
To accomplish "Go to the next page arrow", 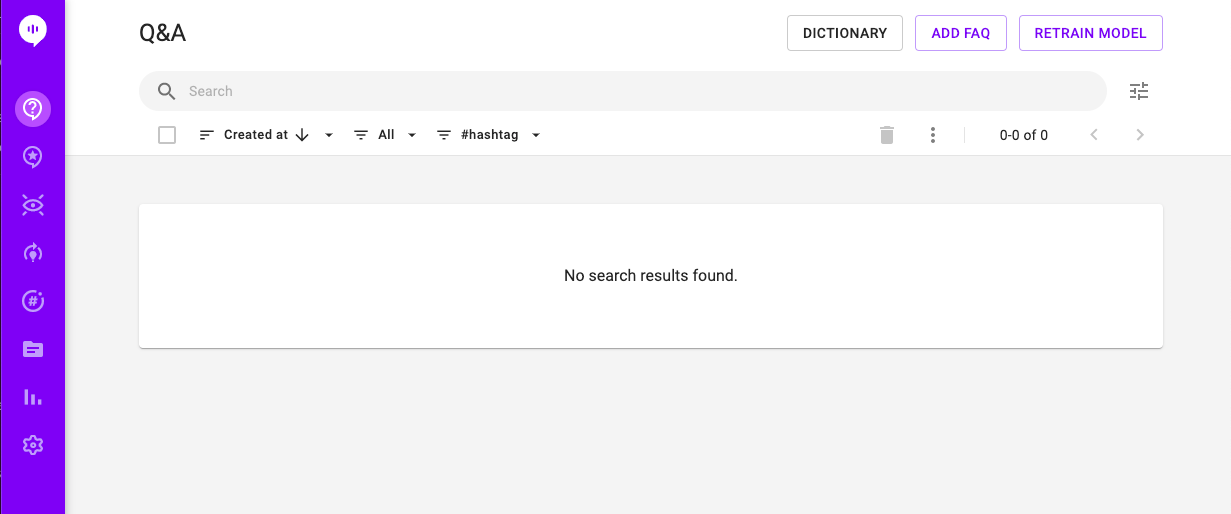I will pos(1140,135).
